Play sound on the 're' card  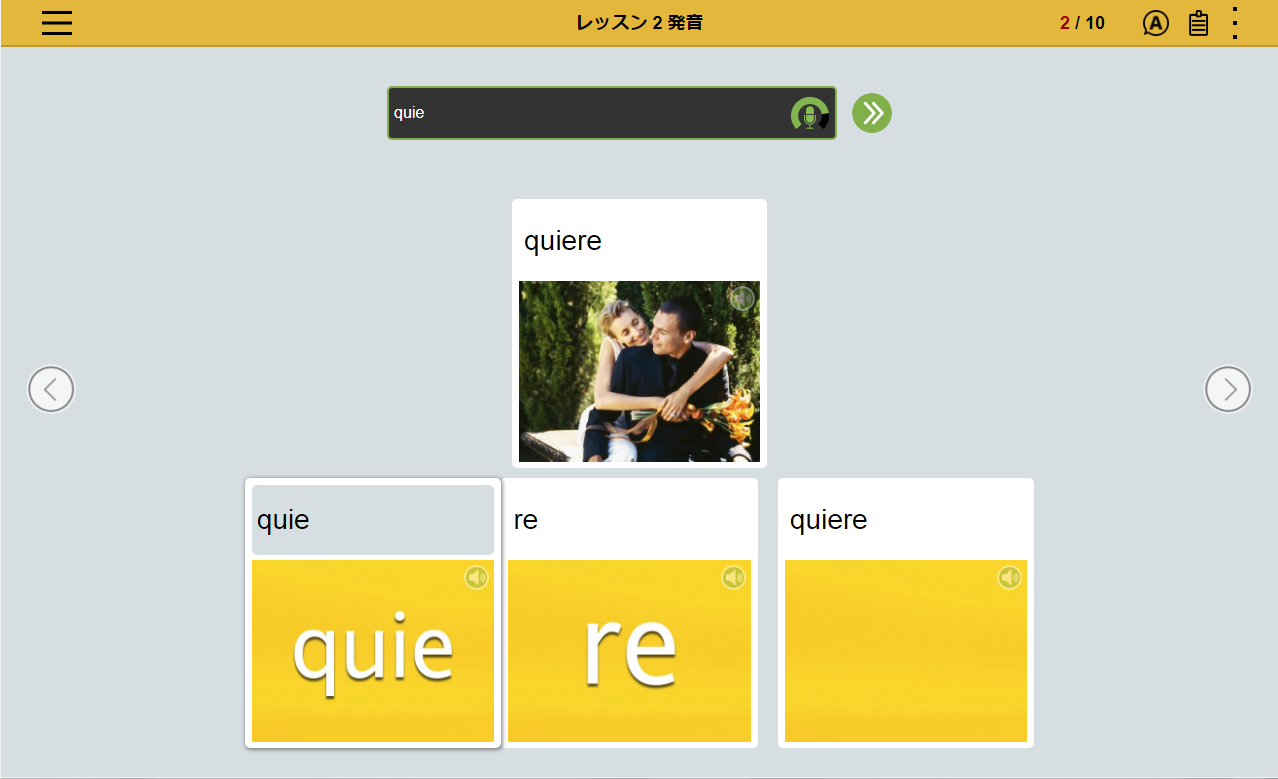pos(734,577)
